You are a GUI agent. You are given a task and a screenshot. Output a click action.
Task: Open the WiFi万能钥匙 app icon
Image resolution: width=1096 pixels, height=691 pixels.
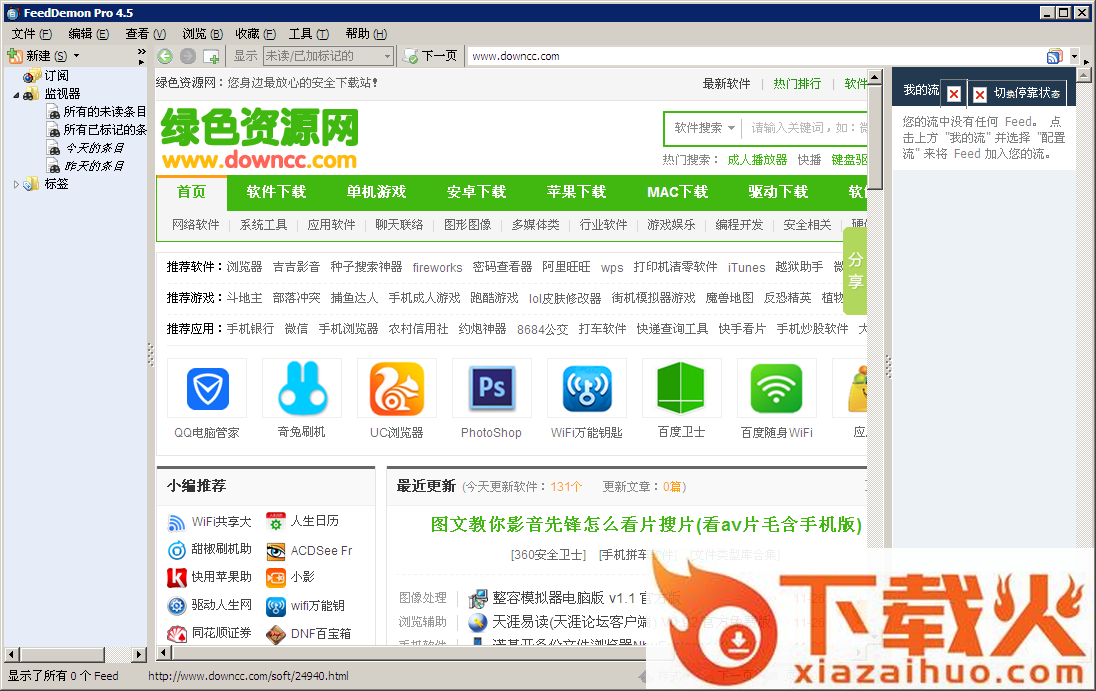586,390
